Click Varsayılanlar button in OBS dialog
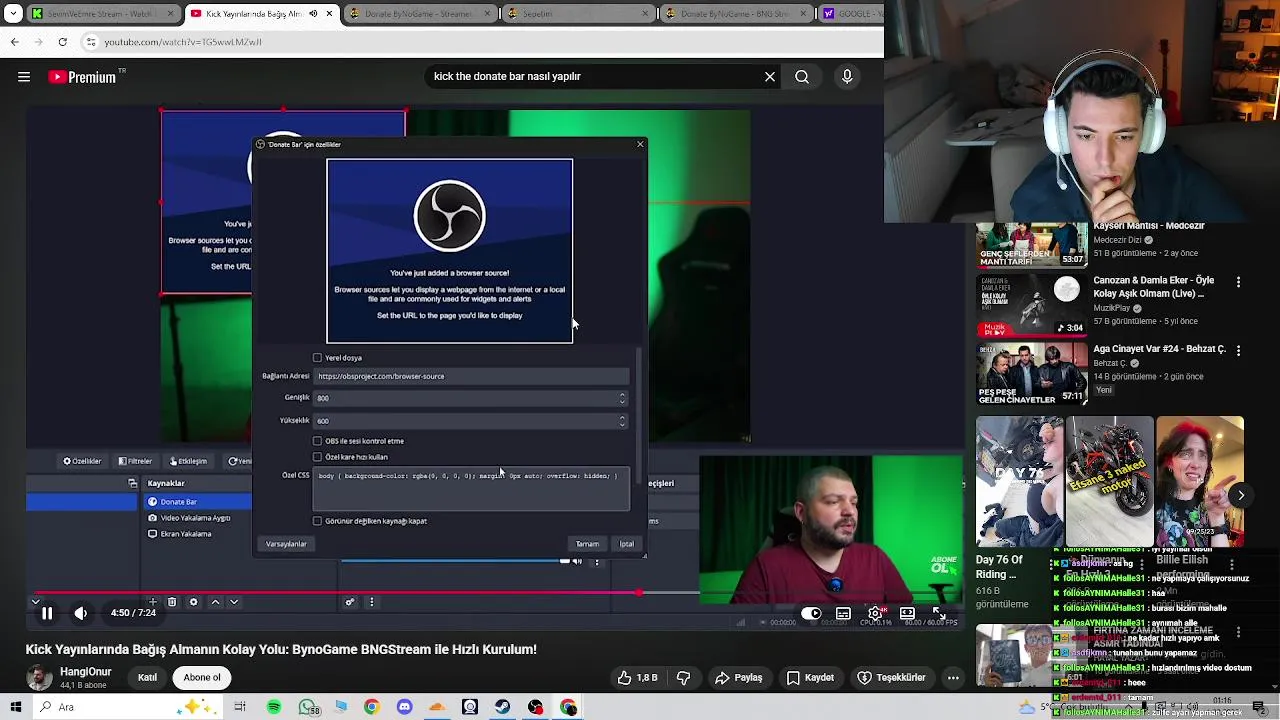Image resolution: width=1280 pixels, height=720 pixels. (286, 544)
